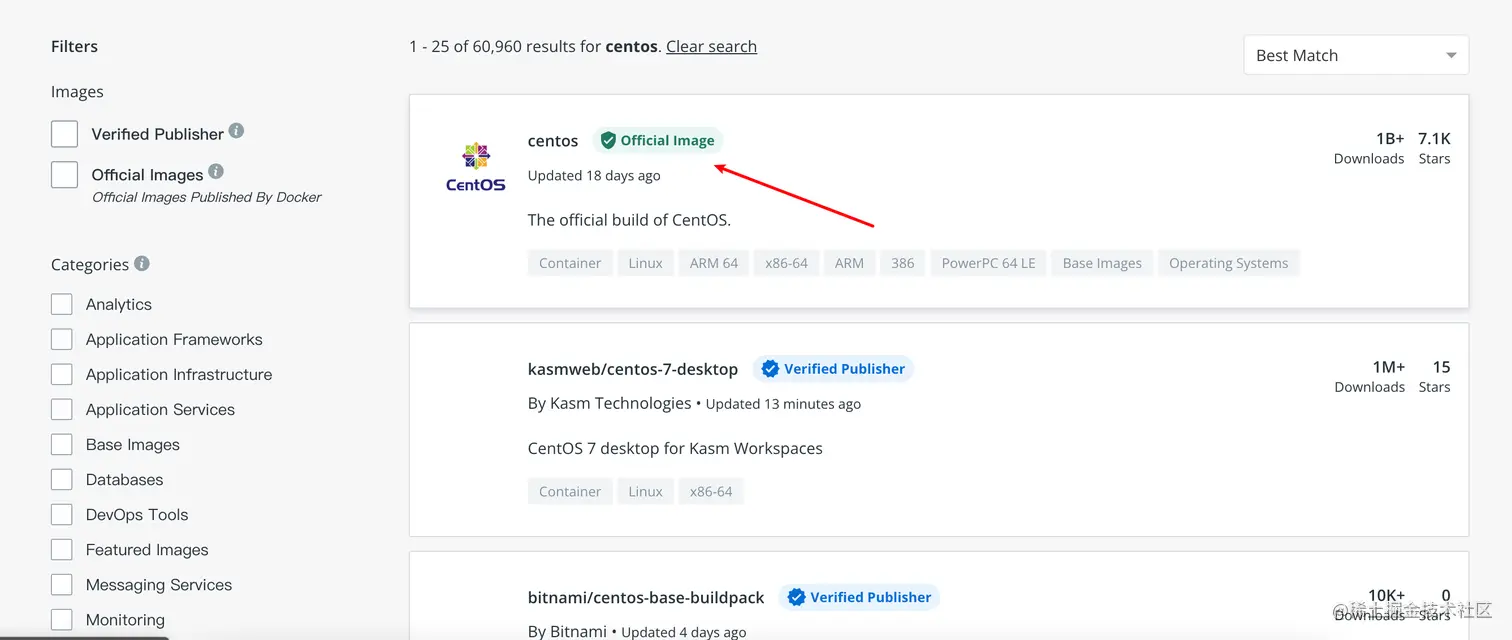
Task: Open the Best Match sort dropdown
Action: [x=1356, y=55]
